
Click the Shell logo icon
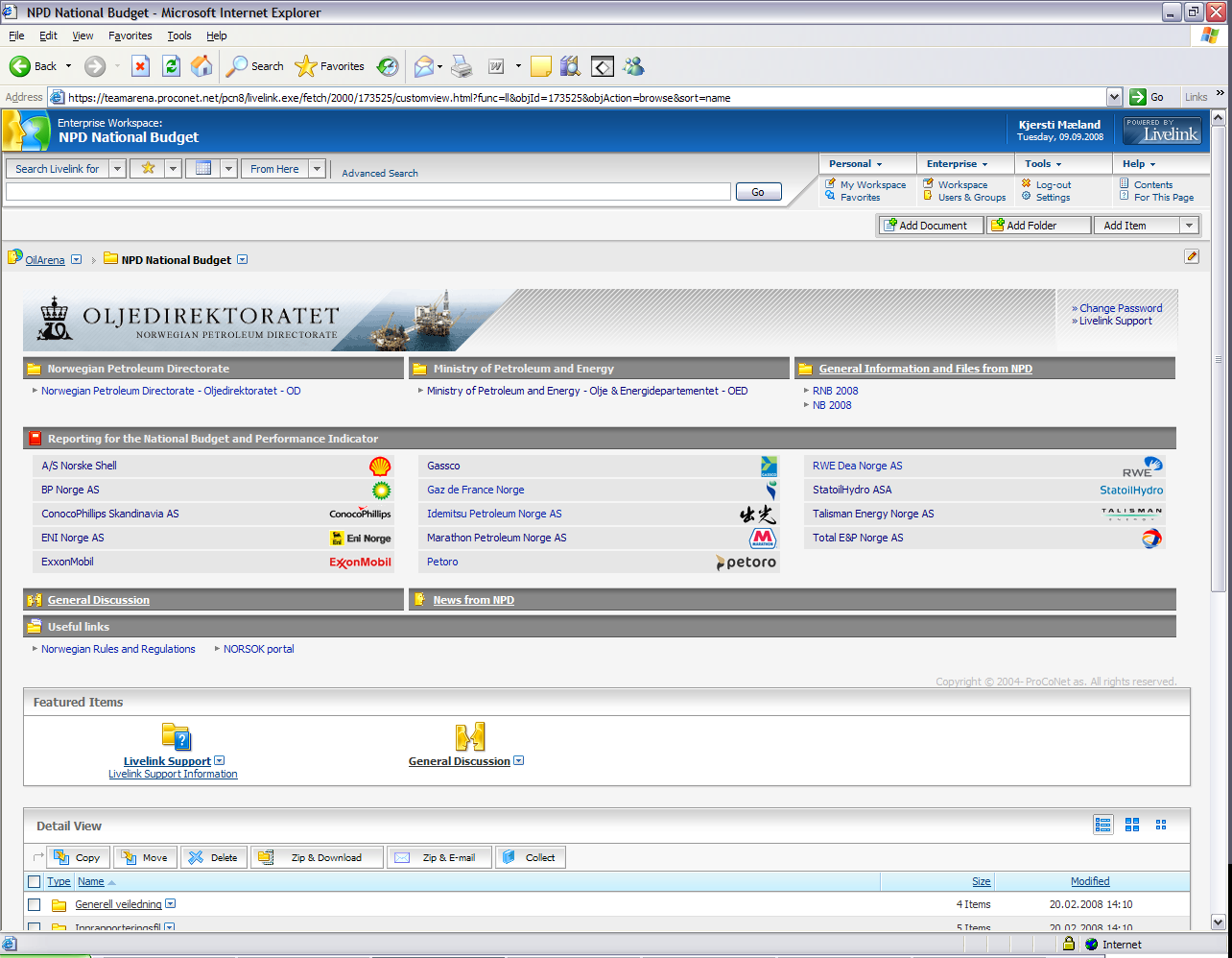click(381, 467)
